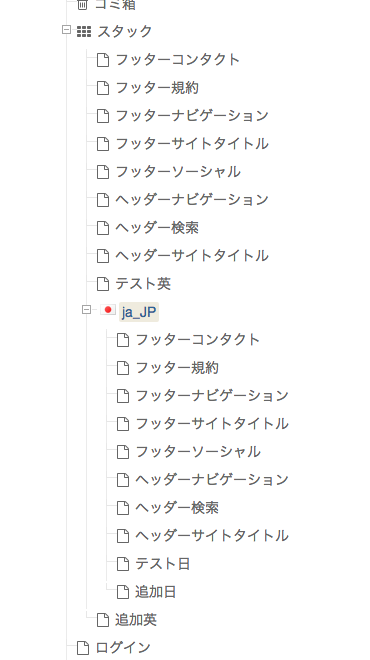Click the page icon beside 追加英
Screen dimensions: 370x660
click(x=103, y=620)
